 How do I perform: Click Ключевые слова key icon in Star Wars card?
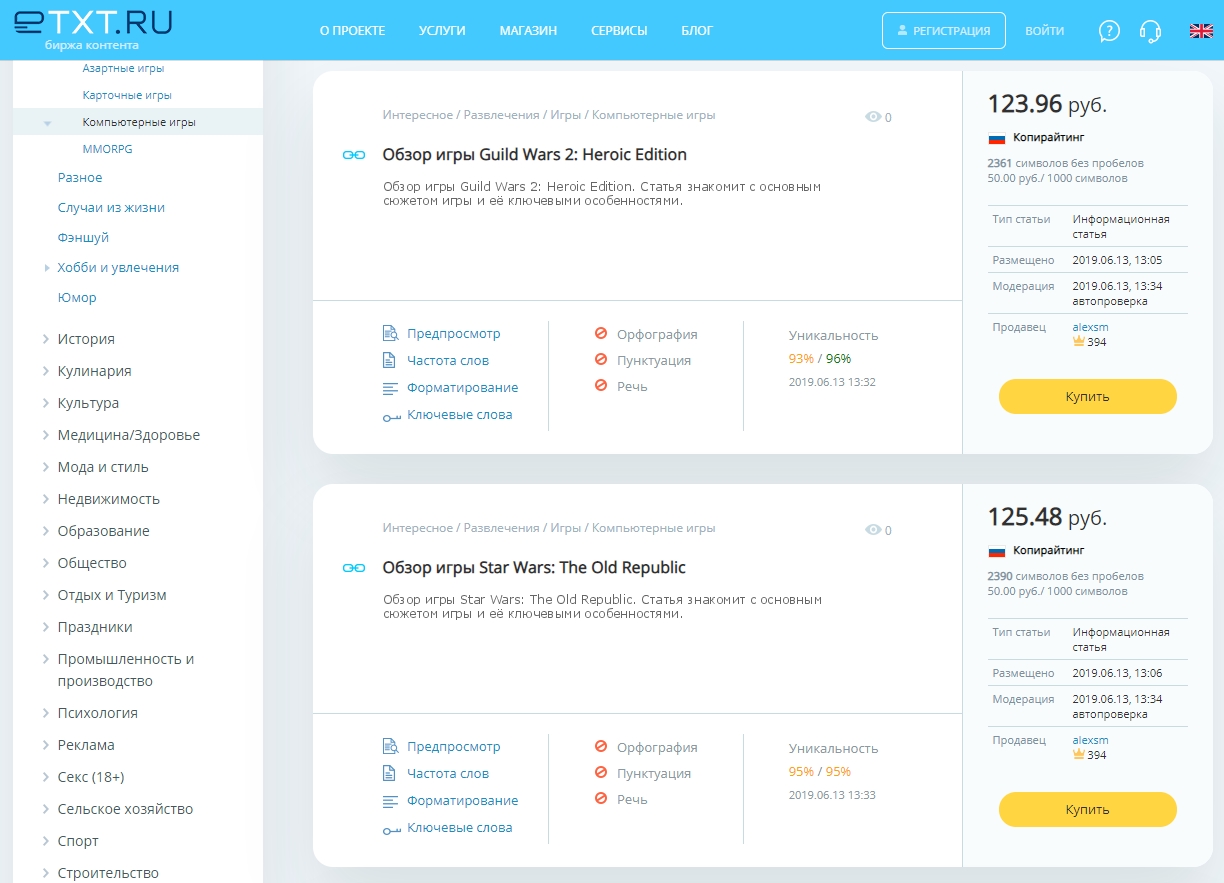(x=391, y=829)
